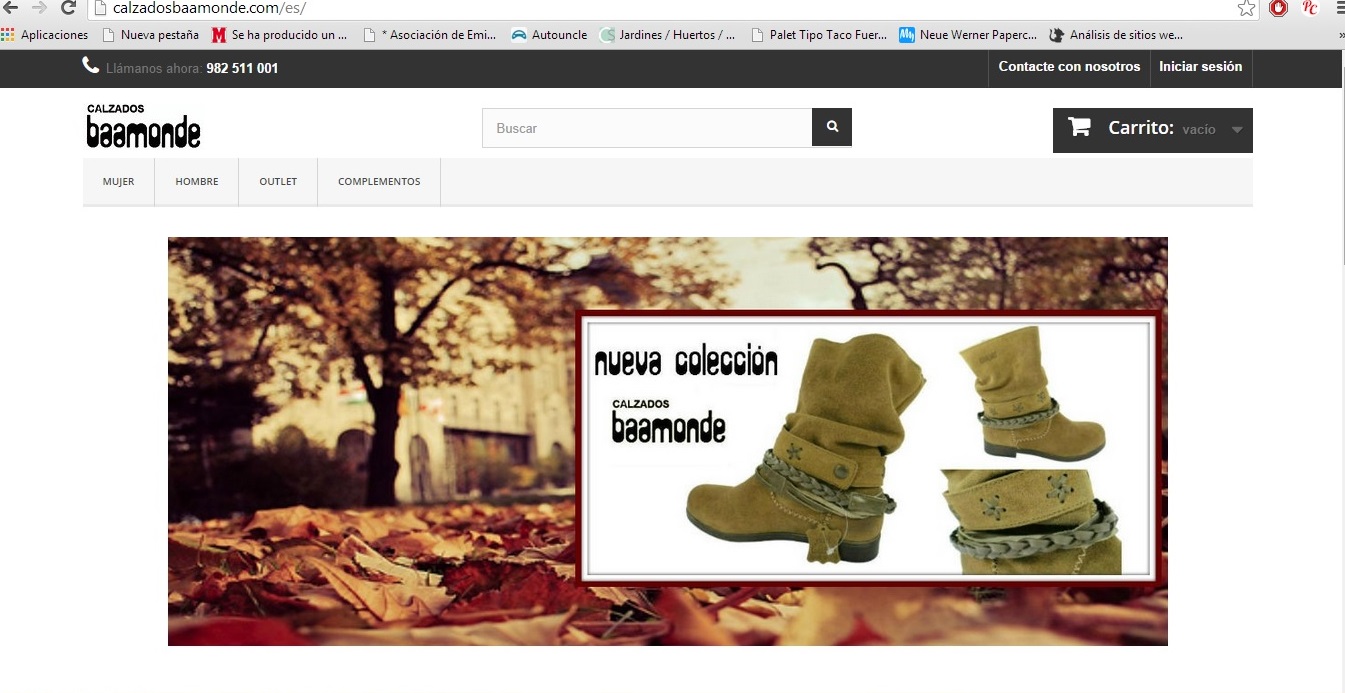
Task: Open Aplicaciones bookmark apps grid
Action: 45,35
